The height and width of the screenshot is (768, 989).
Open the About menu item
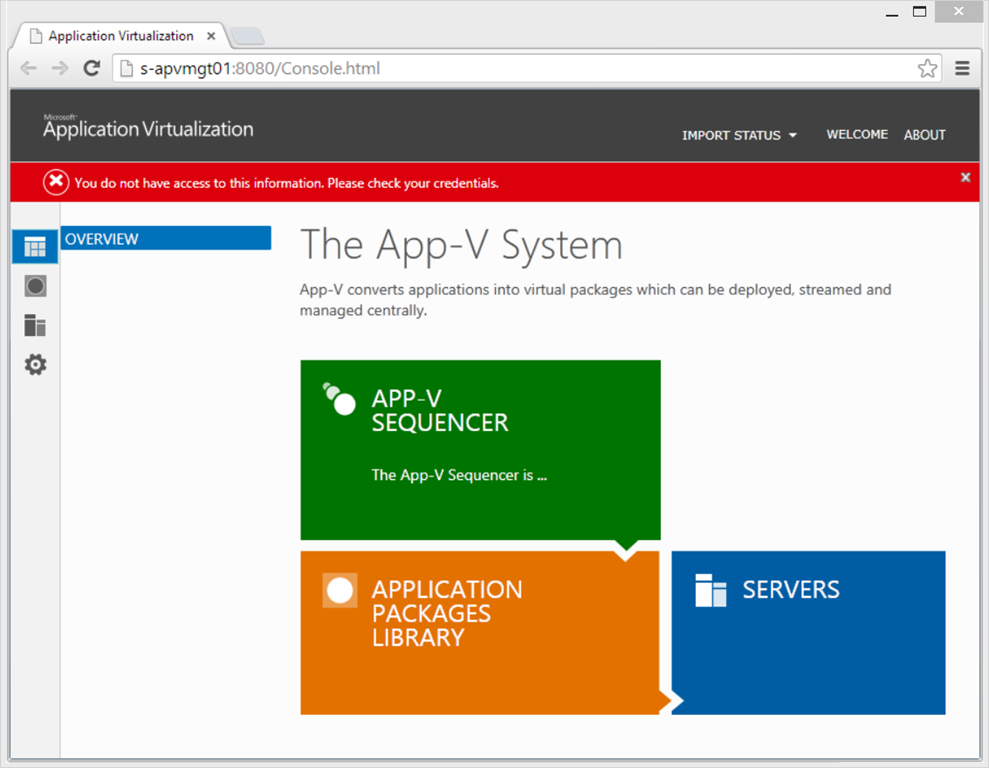(924, 135)
